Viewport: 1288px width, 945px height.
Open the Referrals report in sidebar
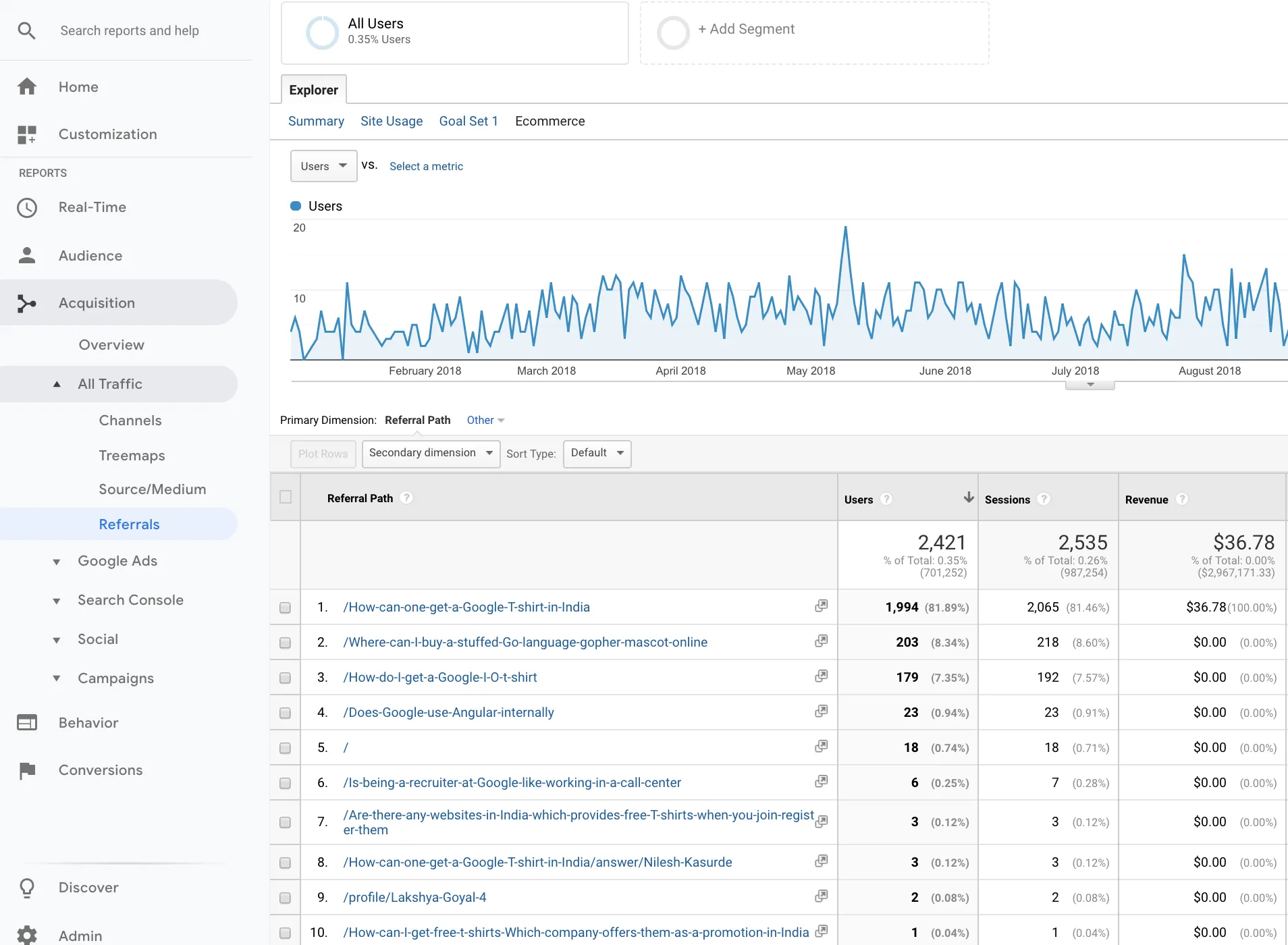coord(129,524)
